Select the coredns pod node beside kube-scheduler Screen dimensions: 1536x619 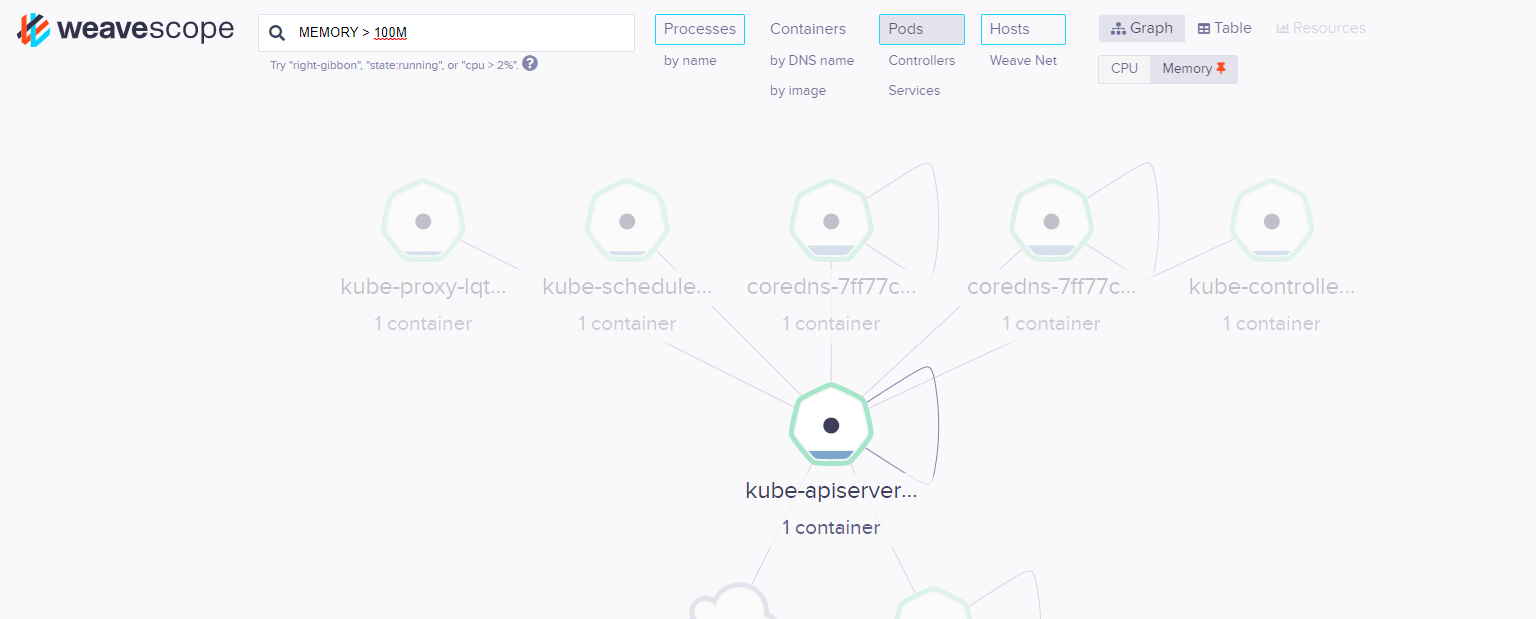[x=831, y=221]
